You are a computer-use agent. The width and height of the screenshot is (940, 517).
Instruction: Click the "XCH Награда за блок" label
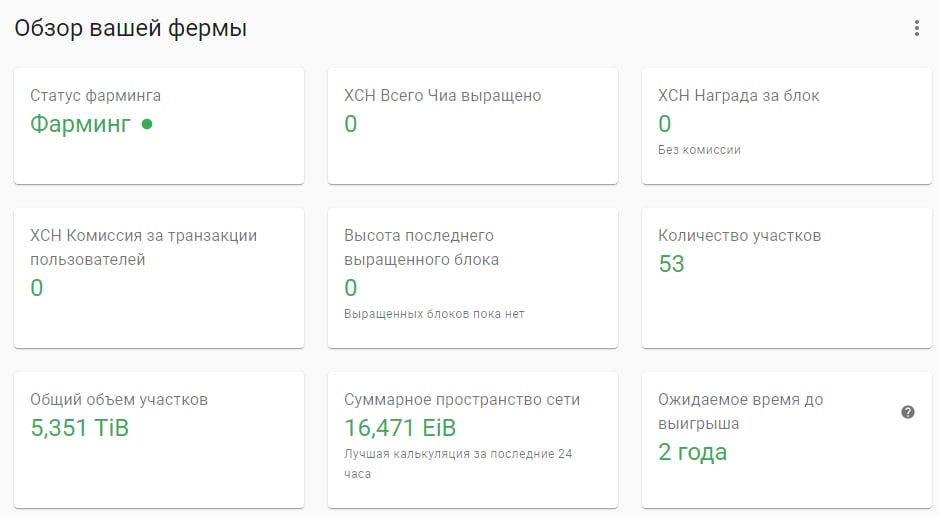[x=739, y=95]
